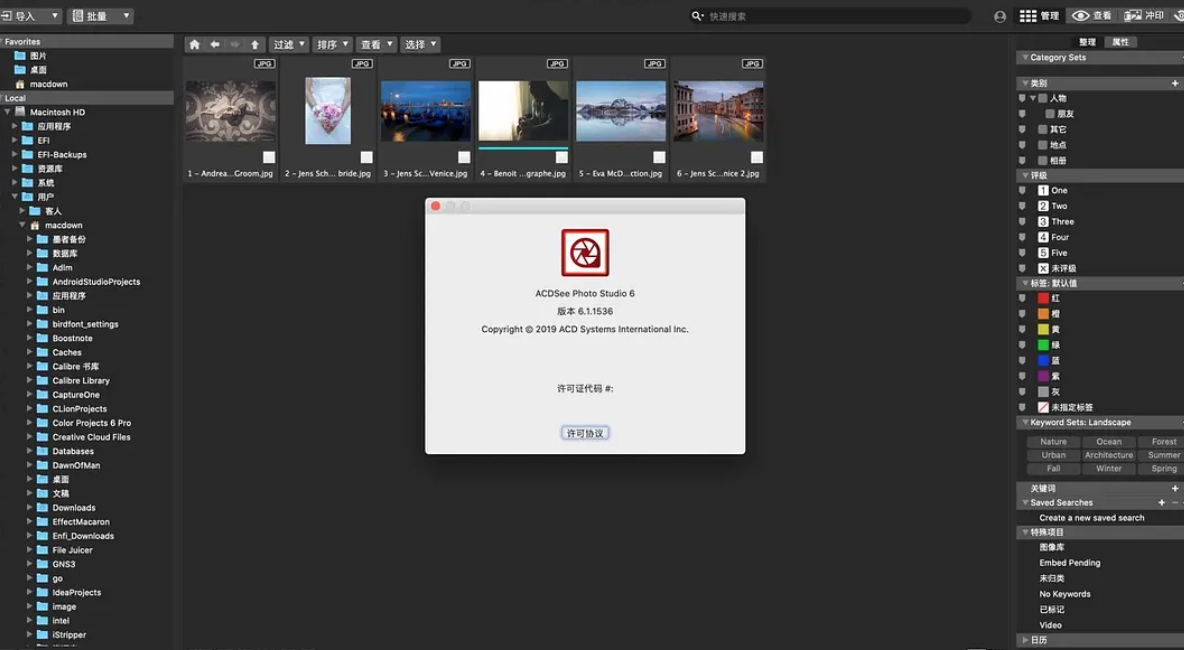Check the 相册 category checkbox

(x=1043, y=160)
